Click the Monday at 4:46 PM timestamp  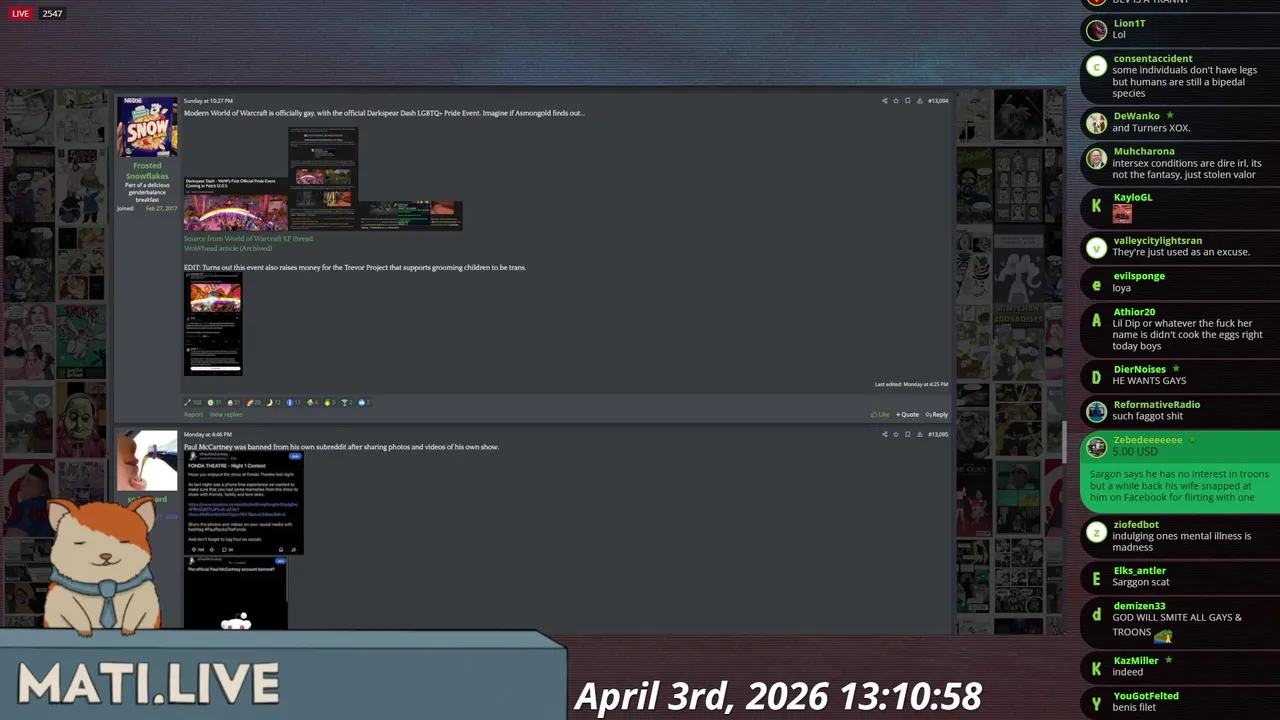207,435
